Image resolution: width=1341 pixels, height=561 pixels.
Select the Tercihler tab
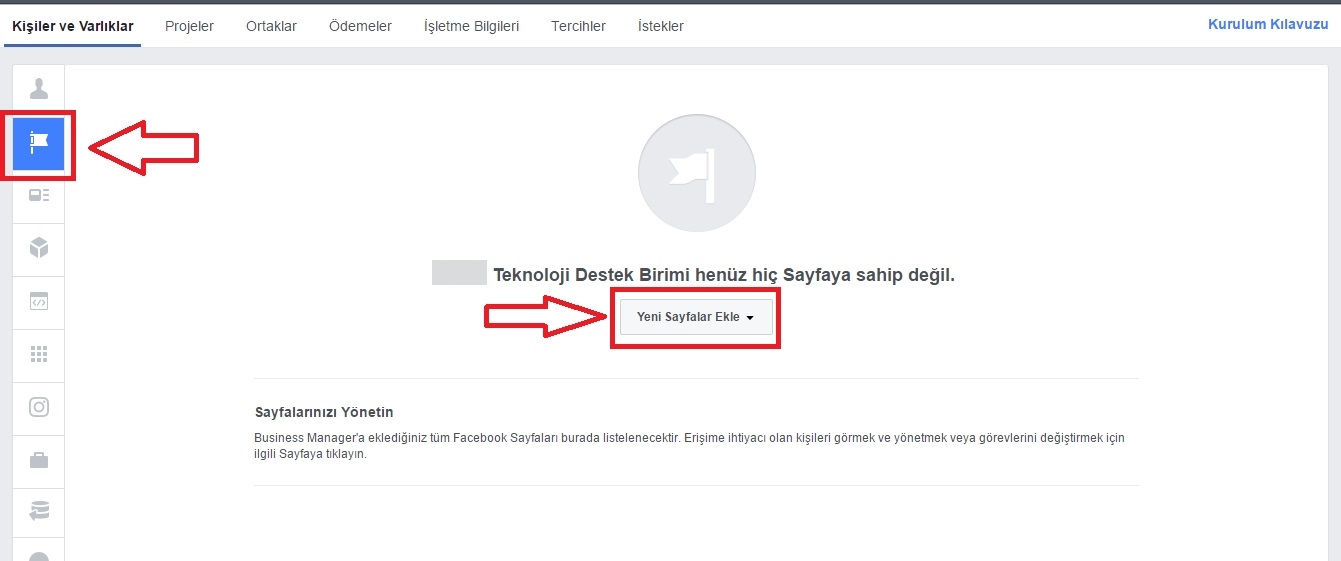[x=578, y=26]
